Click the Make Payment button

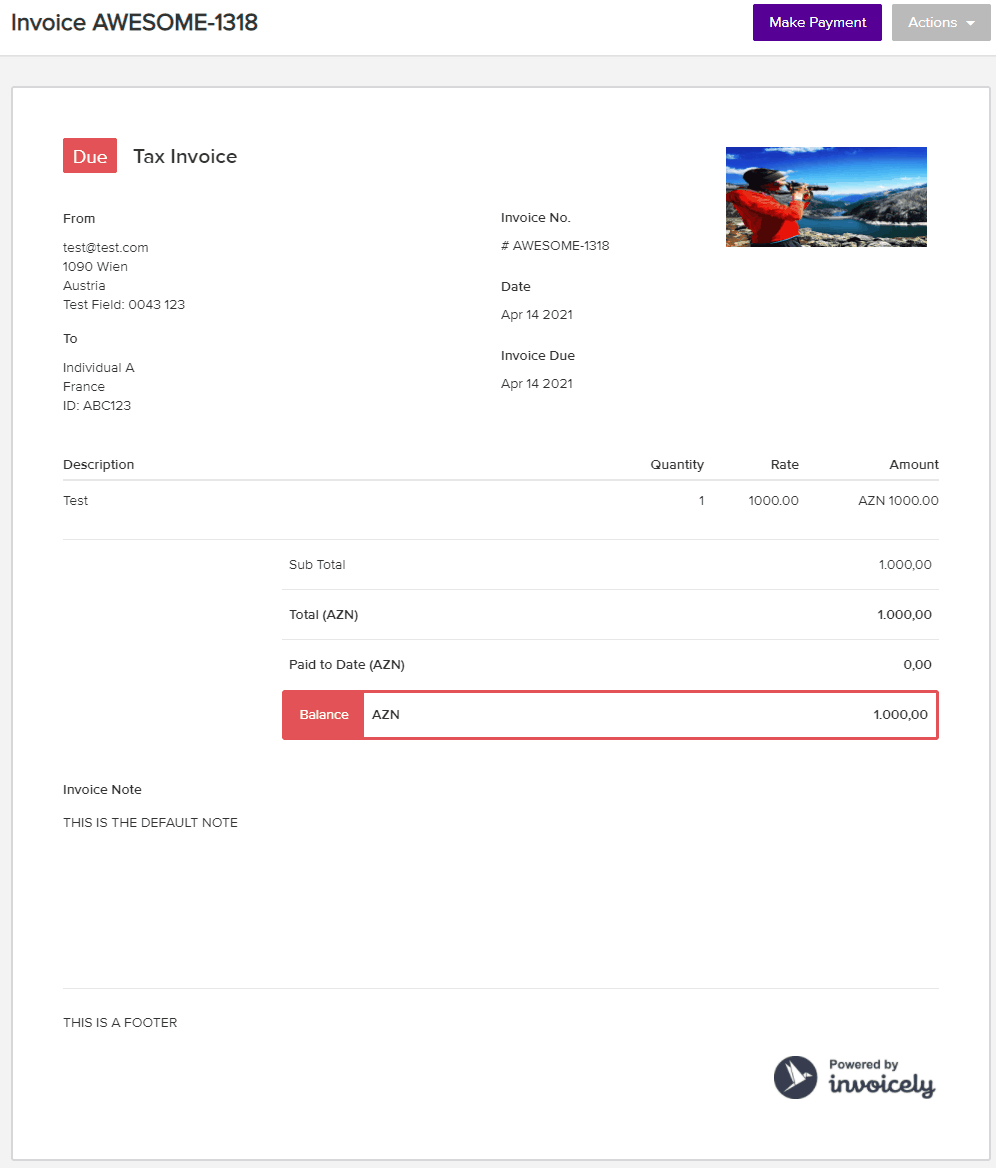point(817,22)
